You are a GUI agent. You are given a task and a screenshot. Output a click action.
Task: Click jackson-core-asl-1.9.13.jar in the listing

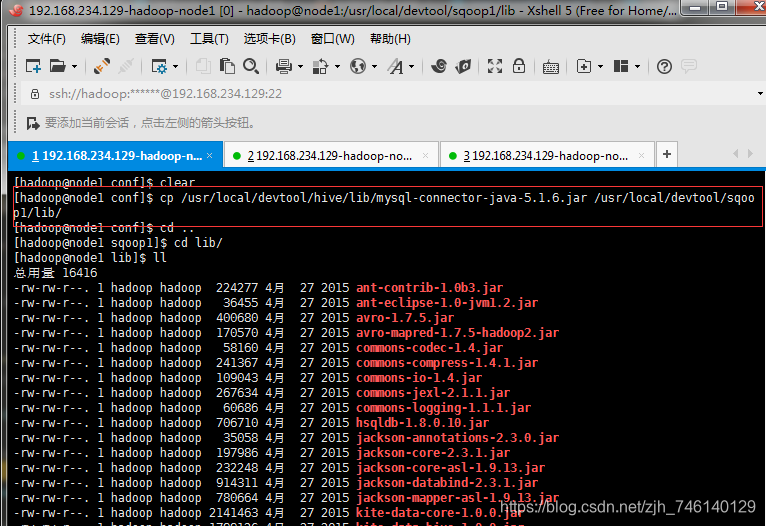click(x=450, y=468)
